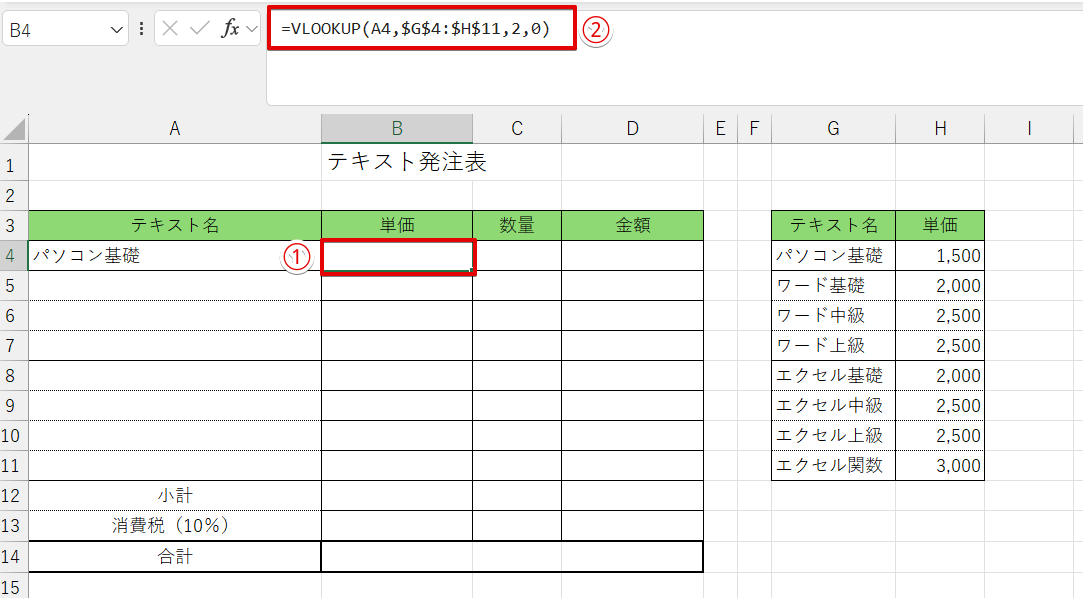The image size is (1083, 598).
Task: Click the エクセル関数 cell in the lookup table
Action: (832, 465)
